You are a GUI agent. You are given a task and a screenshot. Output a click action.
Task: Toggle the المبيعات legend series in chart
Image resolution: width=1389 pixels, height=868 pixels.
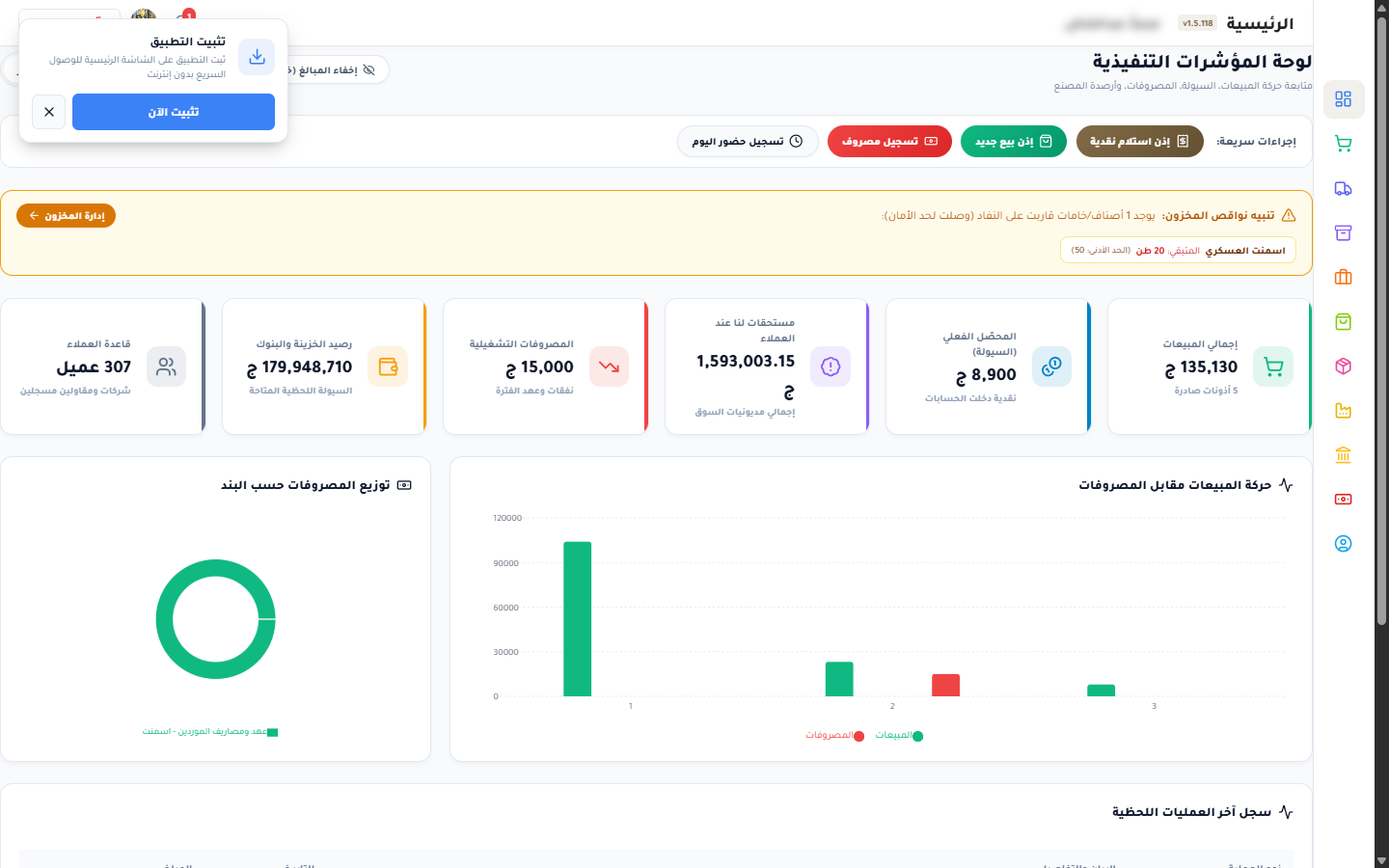pyautogui.click(x=899, y=736)
